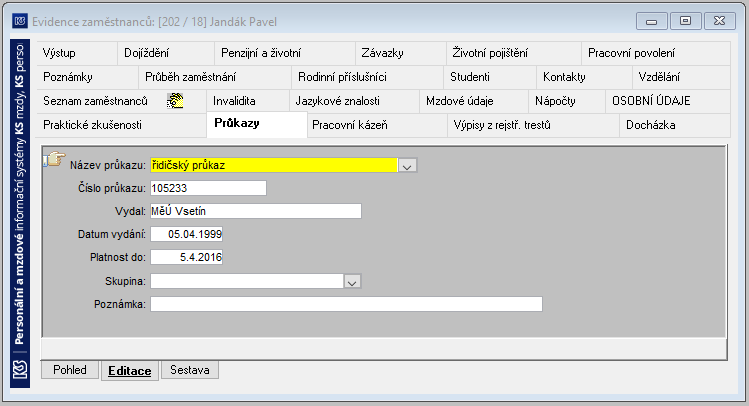Open the Výpisy z rejstř. trestů tab

pyautogui.click(x=533, y=125)
